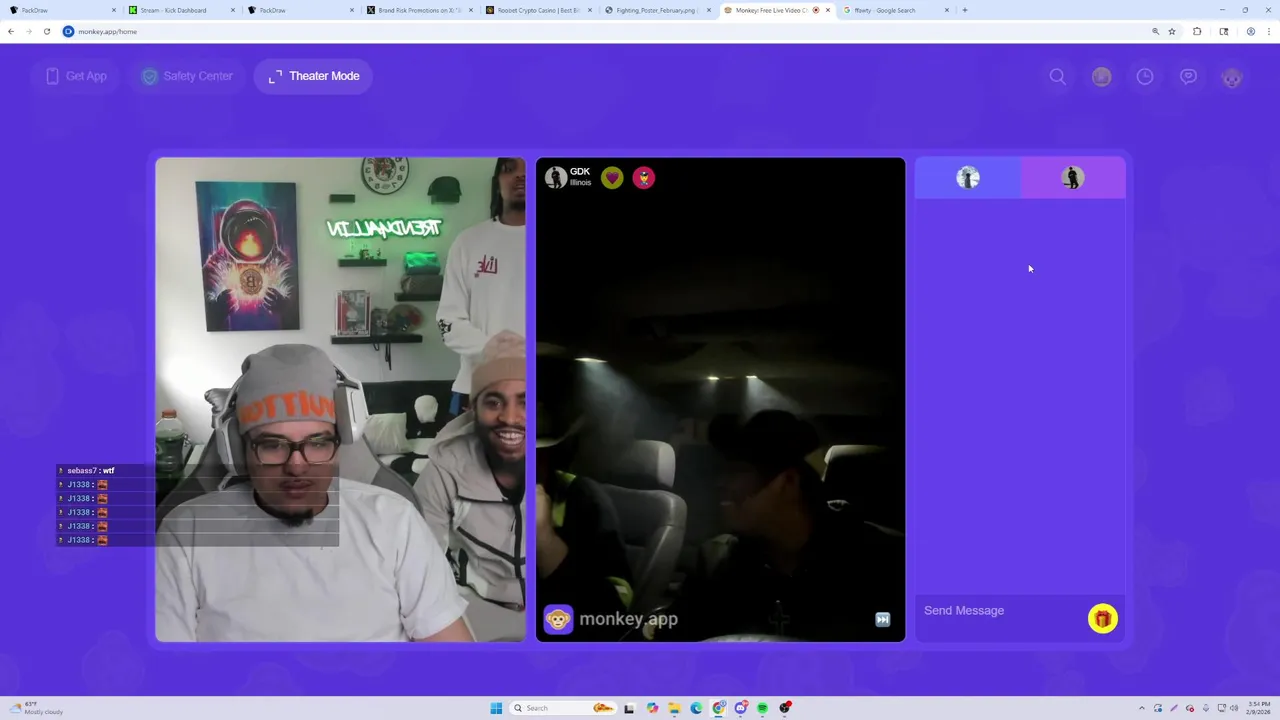The width and height of the screenshot is (1280, 720).
Task: Click the taskbar Search box
Action: pos(563,708)
